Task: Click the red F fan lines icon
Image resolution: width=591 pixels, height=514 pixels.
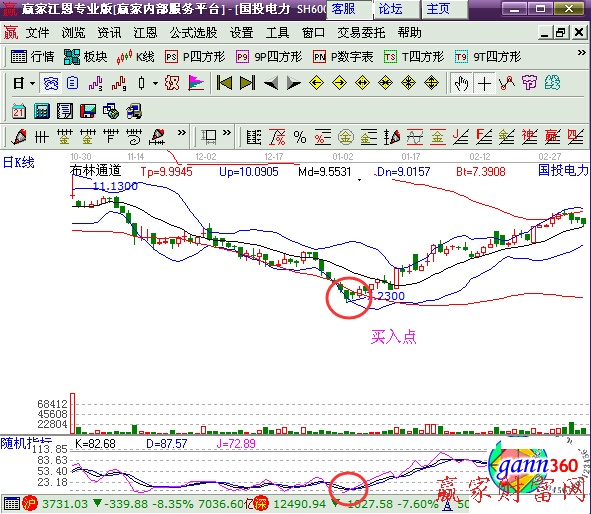Action: click(x=484, y=137)
